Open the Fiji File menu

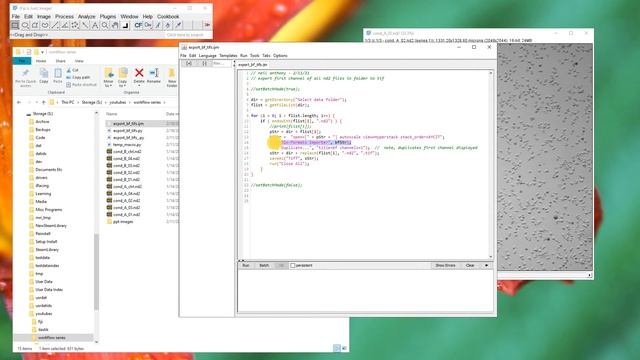coord(16,16)
